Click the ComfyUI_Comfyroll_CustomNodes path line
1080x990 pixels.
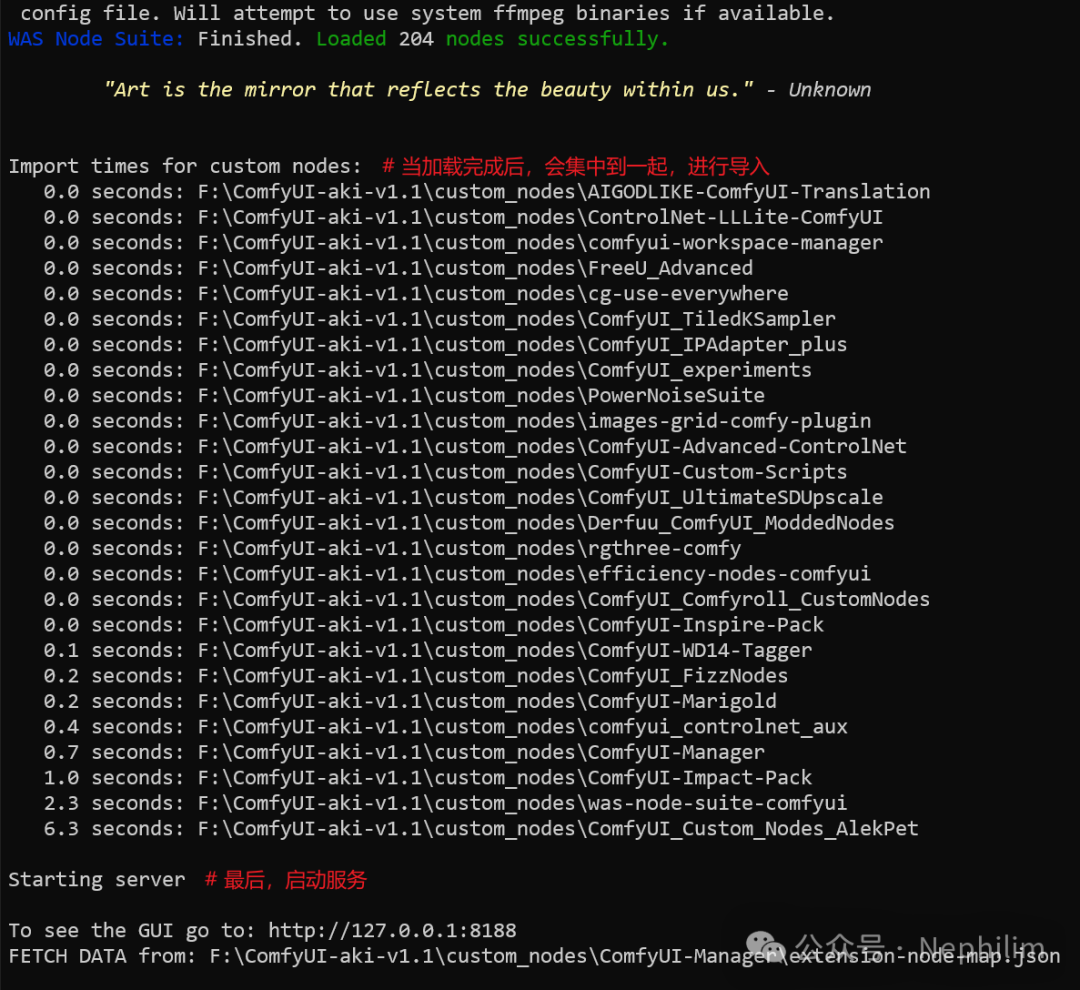pos(487,599)
